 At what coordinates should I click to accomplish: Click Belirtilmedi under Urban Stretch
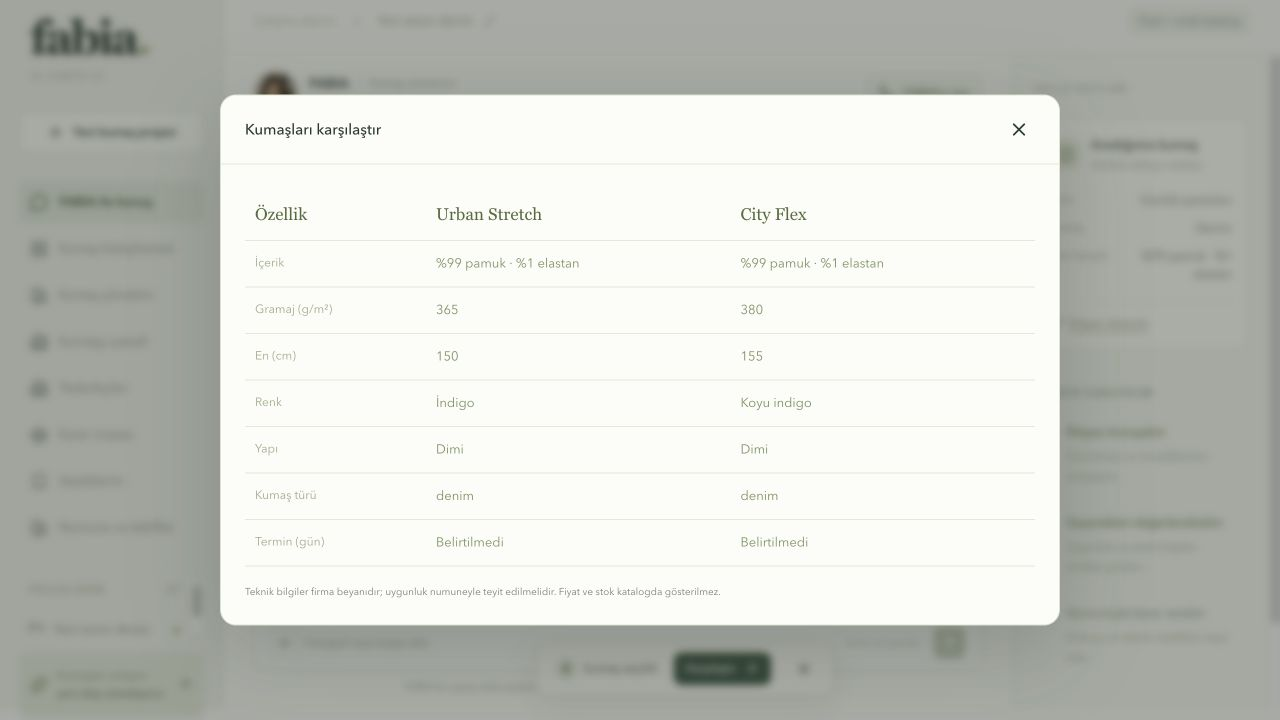[x=470, y=542]
